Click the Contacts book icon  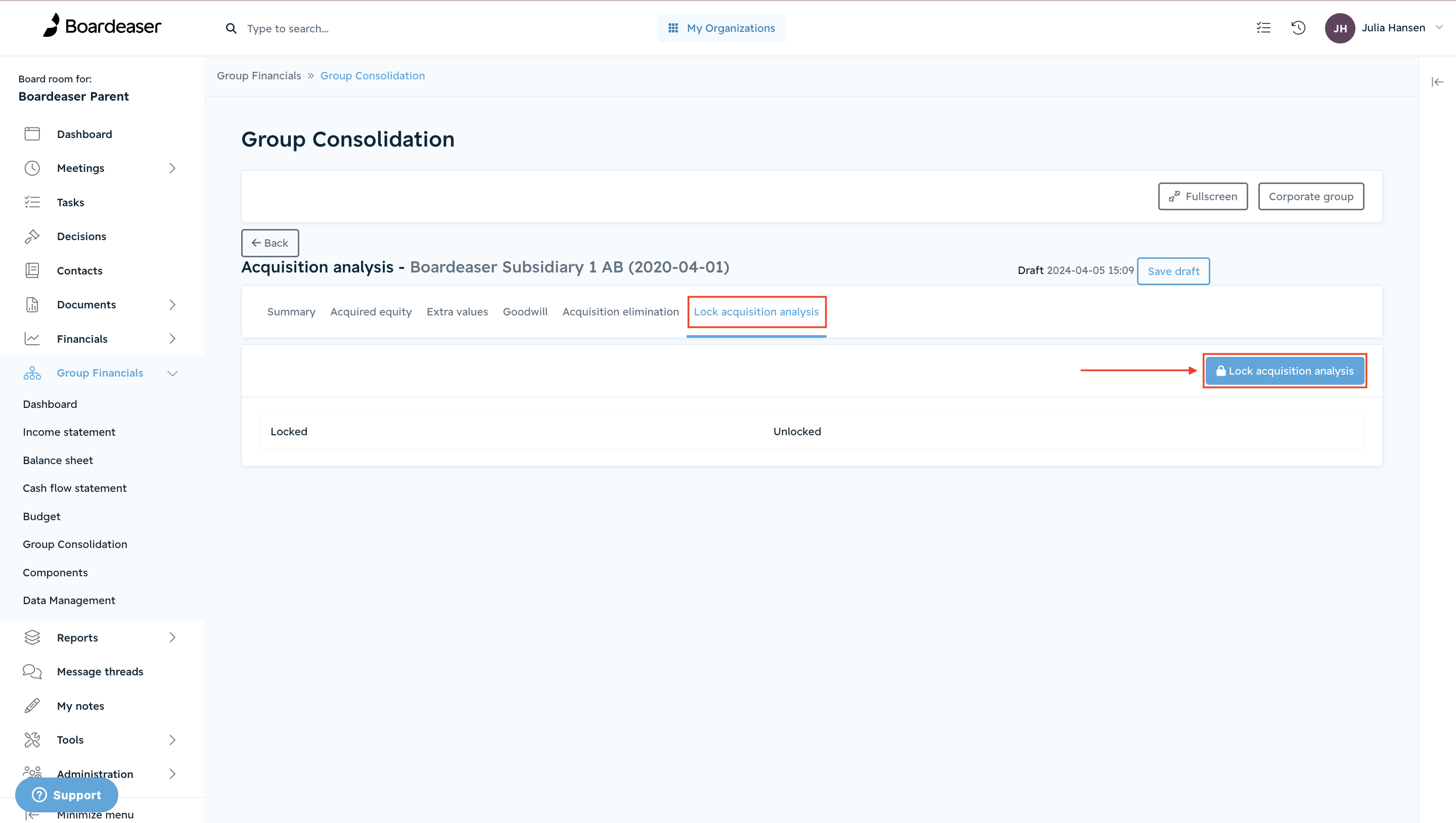coord(32,271)
